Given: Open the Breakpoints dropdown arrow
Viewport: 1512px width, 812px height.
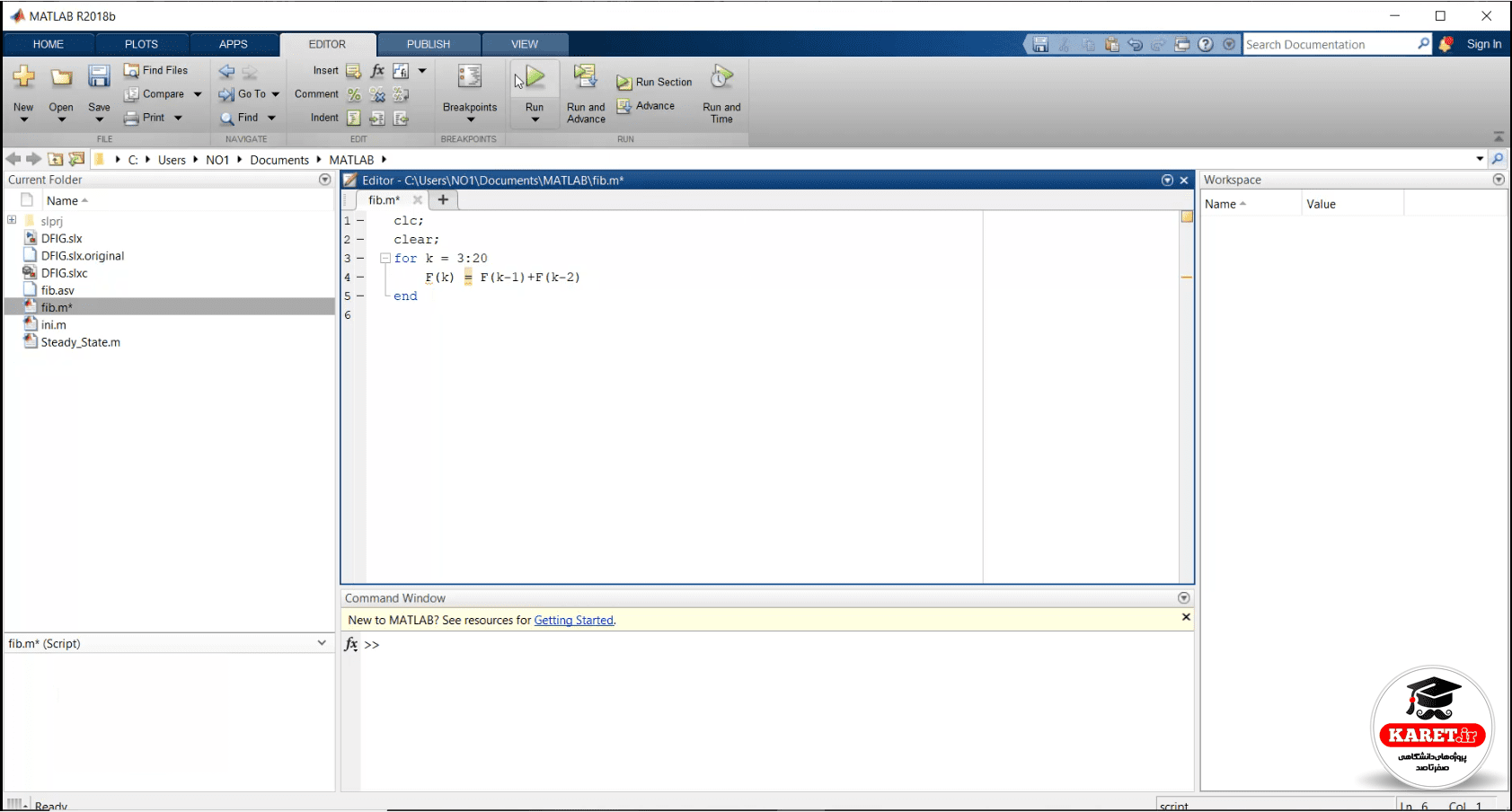Looking at the screenshot, I should [x=470, y=119].
